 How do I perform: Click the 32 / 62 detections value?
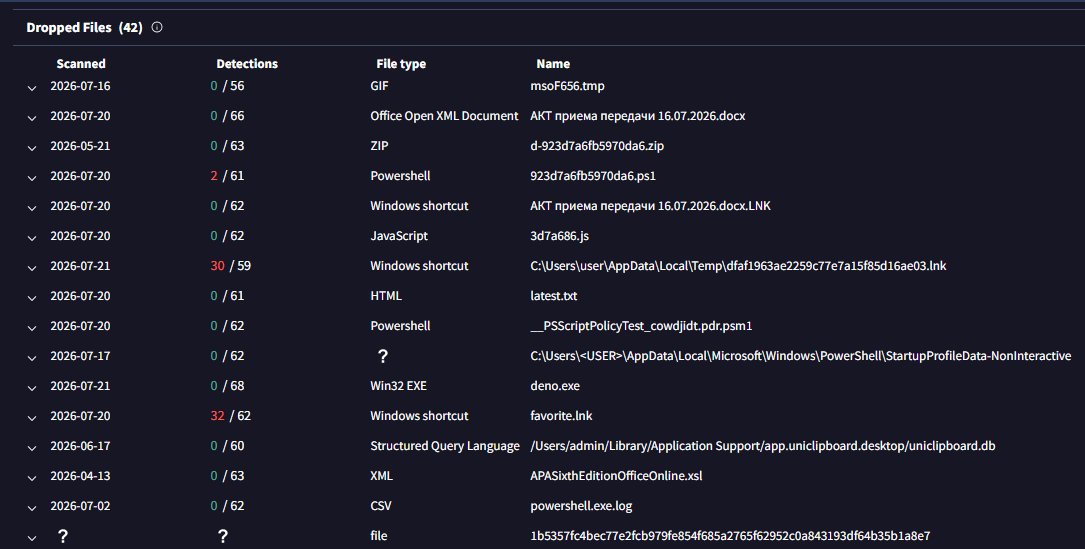(230, 415)
